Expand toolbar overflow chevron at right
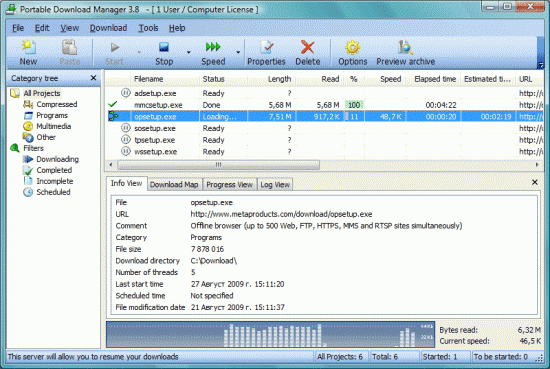 [541, 65]
